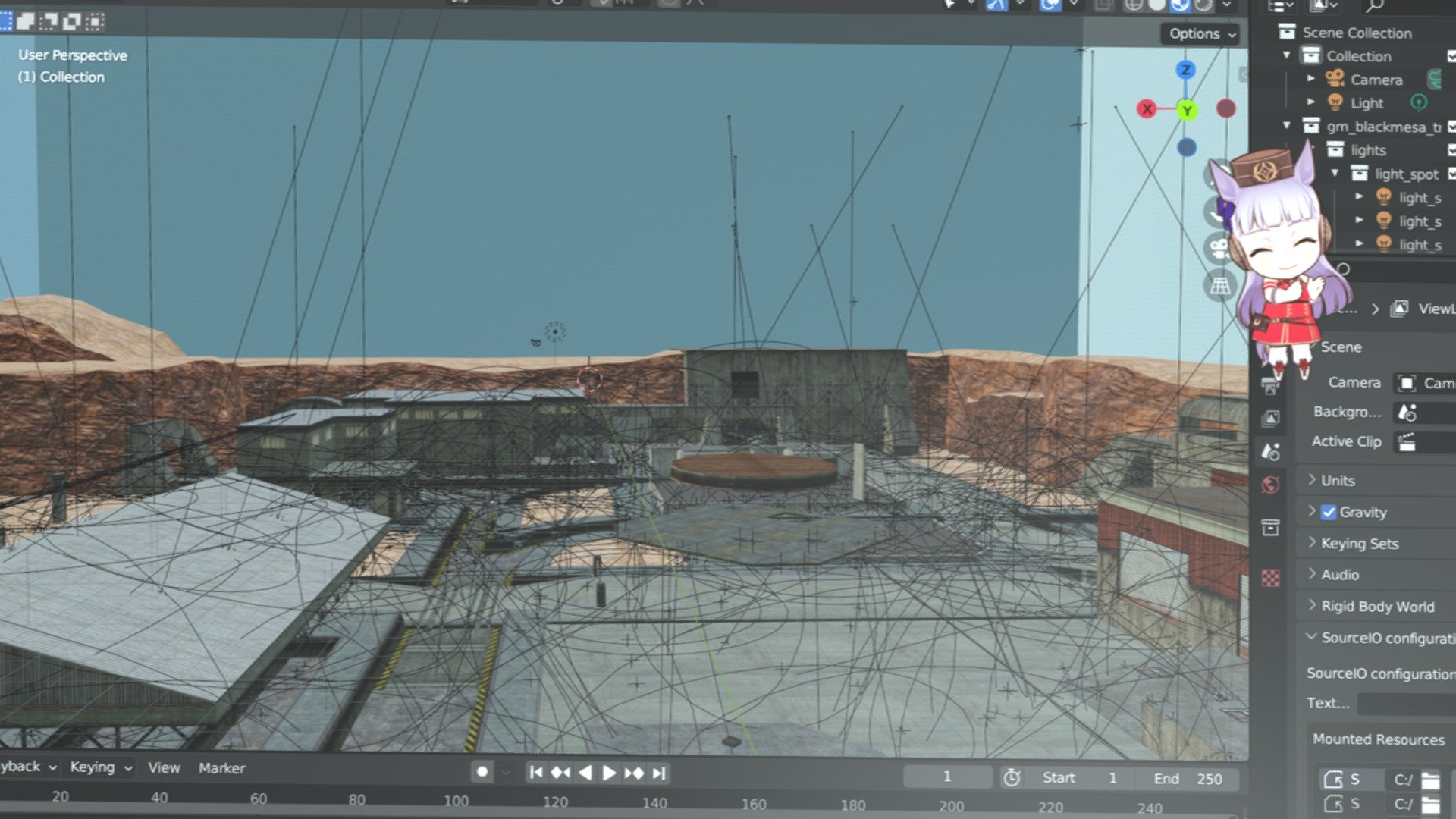Toggle exclude checkbox for light_spot row

point(1451,174)
